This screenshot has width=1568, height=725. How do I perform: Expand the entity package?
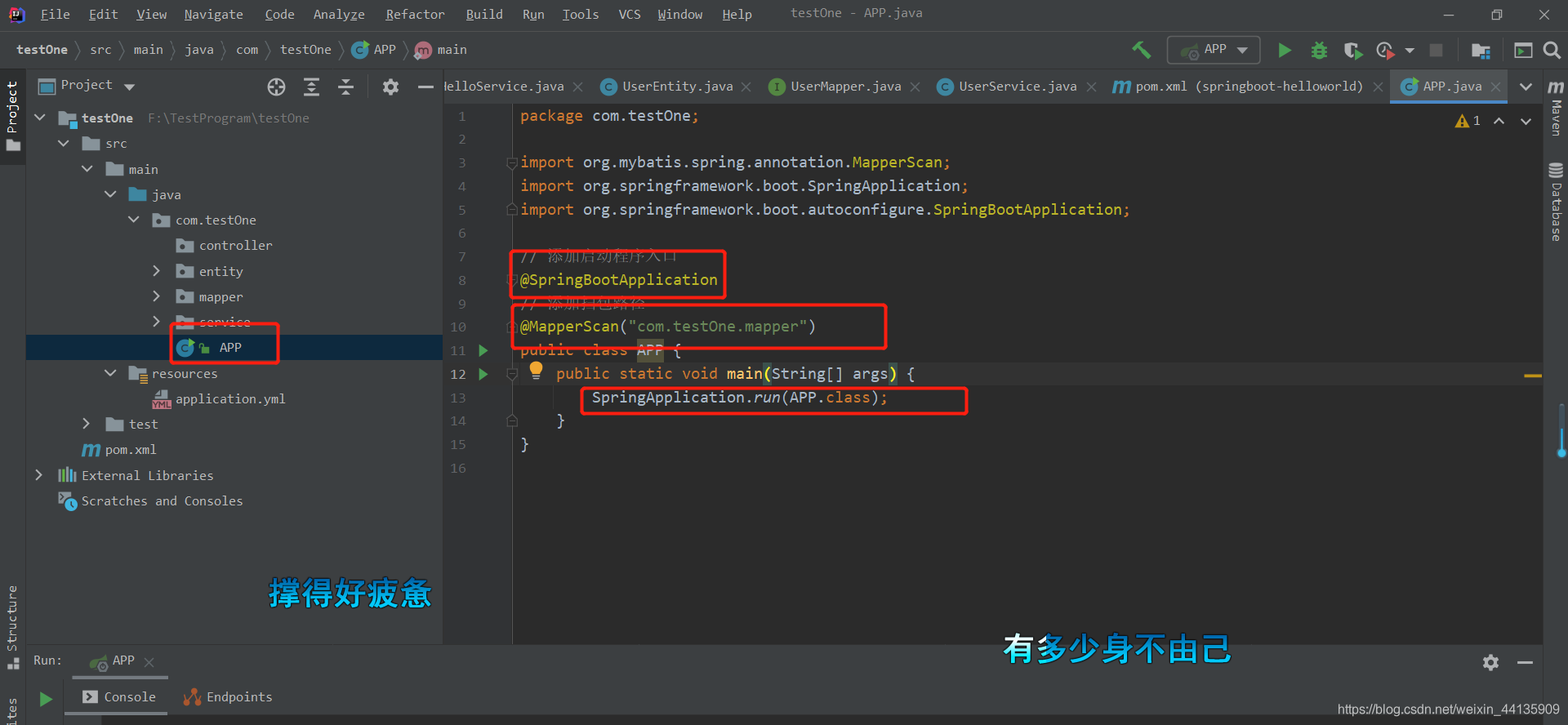click(x=157, y=271)
